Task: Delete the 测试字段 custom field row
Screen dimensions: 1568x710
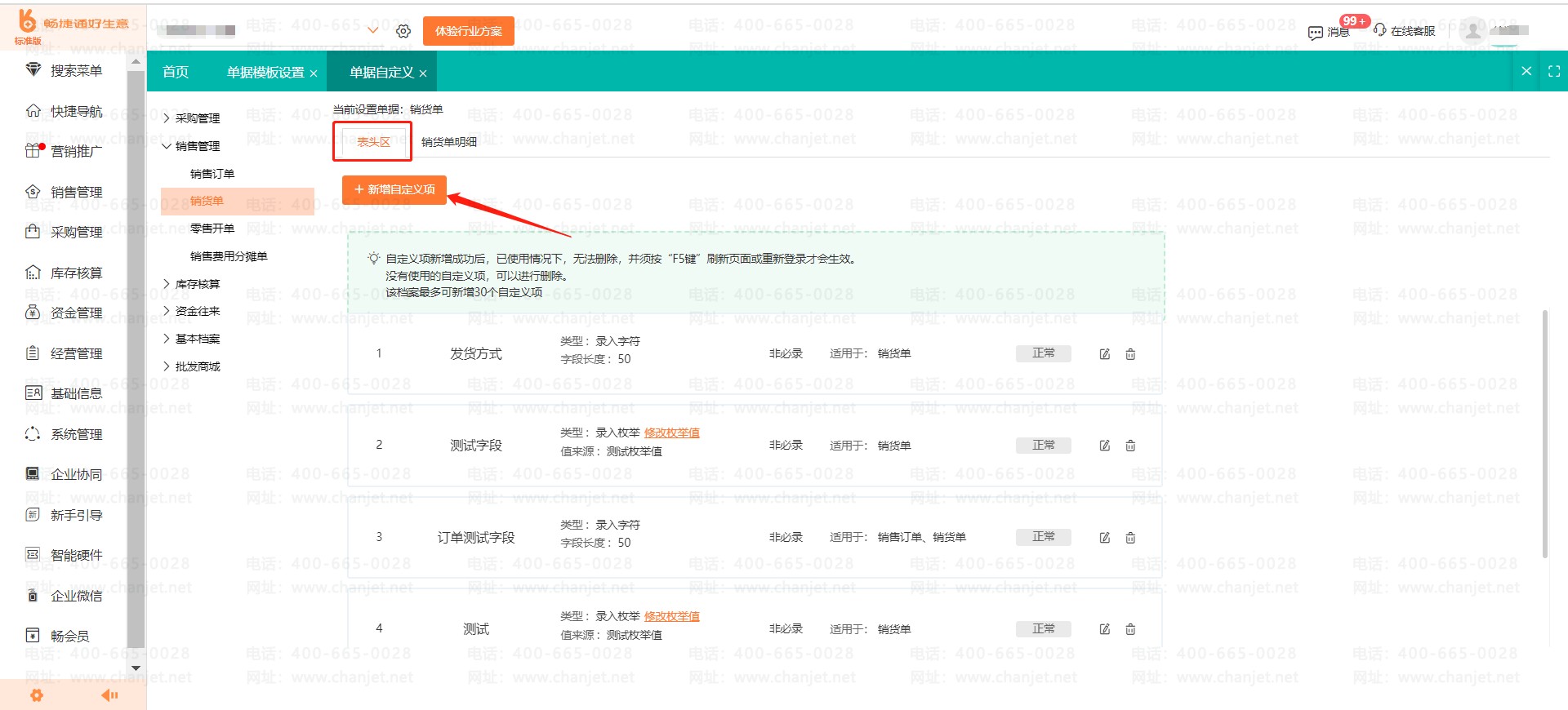Action: 1130,446
